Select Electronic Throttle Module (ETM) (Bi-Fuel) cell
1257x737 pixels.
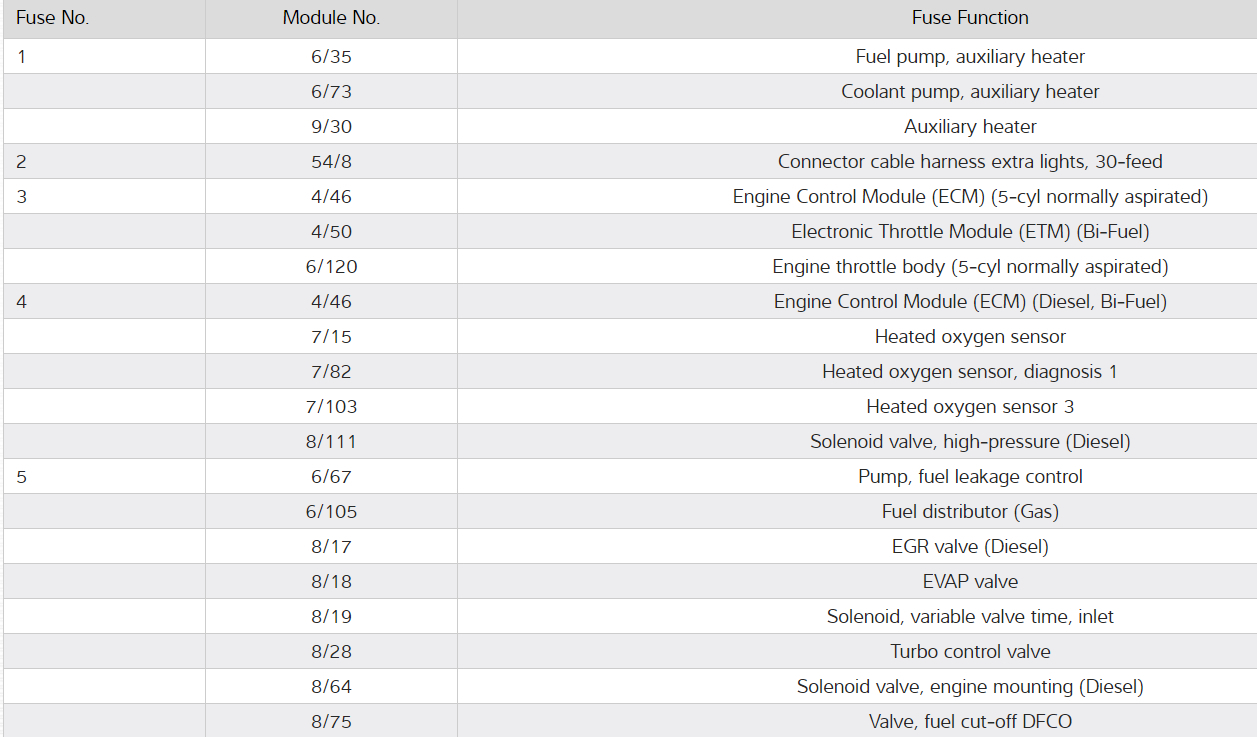point(969,232)
